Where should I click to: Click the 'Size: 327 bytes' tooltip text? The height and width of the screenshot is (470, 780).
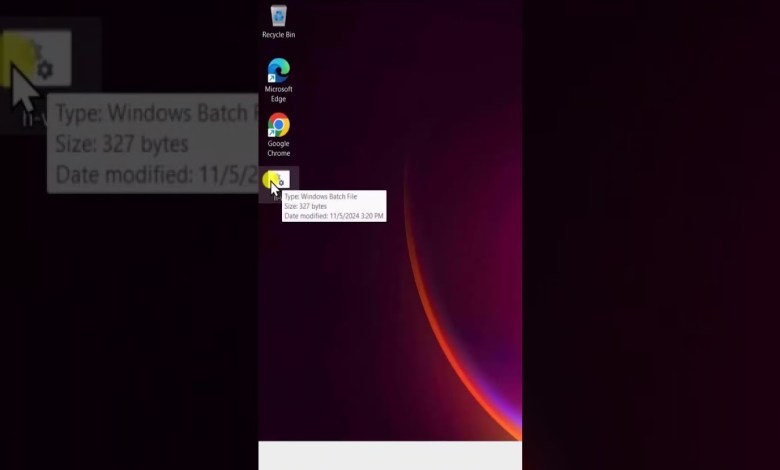[x=305, y=206]
